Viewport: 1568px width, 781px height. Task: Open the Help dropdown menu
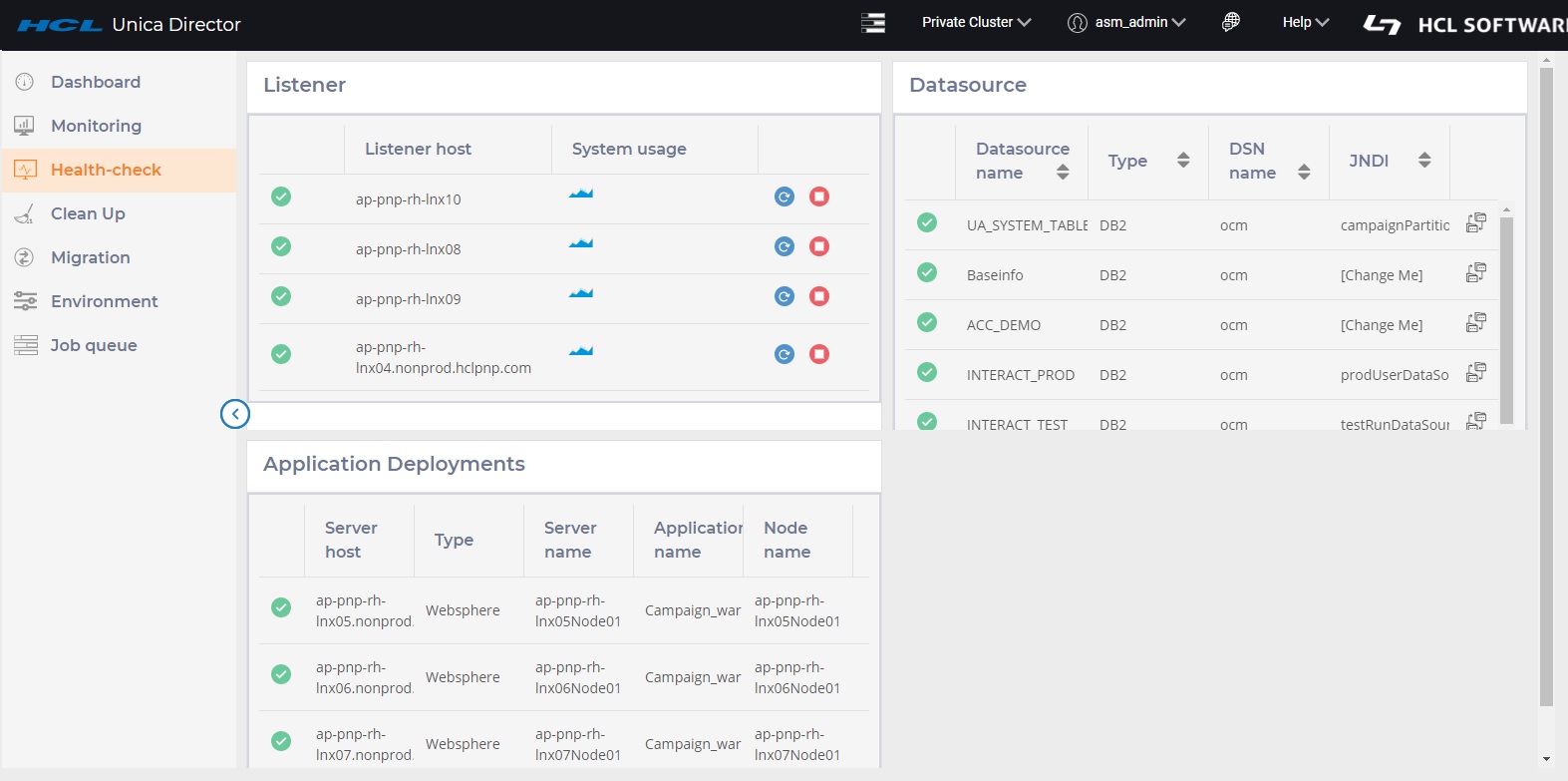(x=1305, y=22)
